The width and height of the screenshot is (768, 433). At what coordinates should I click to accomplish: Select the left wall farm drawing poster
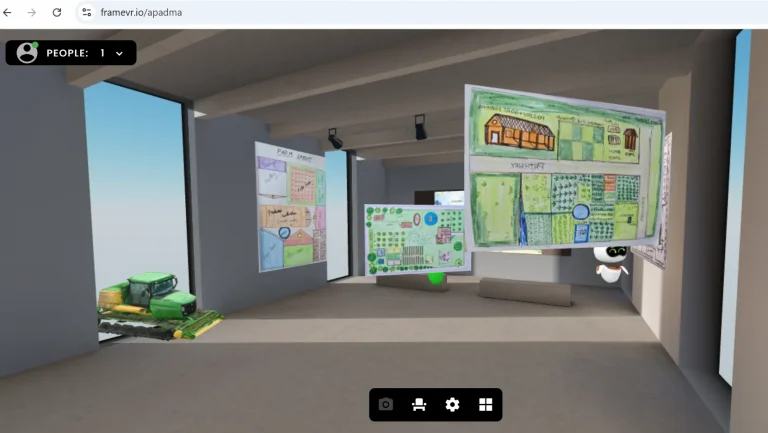291,206
